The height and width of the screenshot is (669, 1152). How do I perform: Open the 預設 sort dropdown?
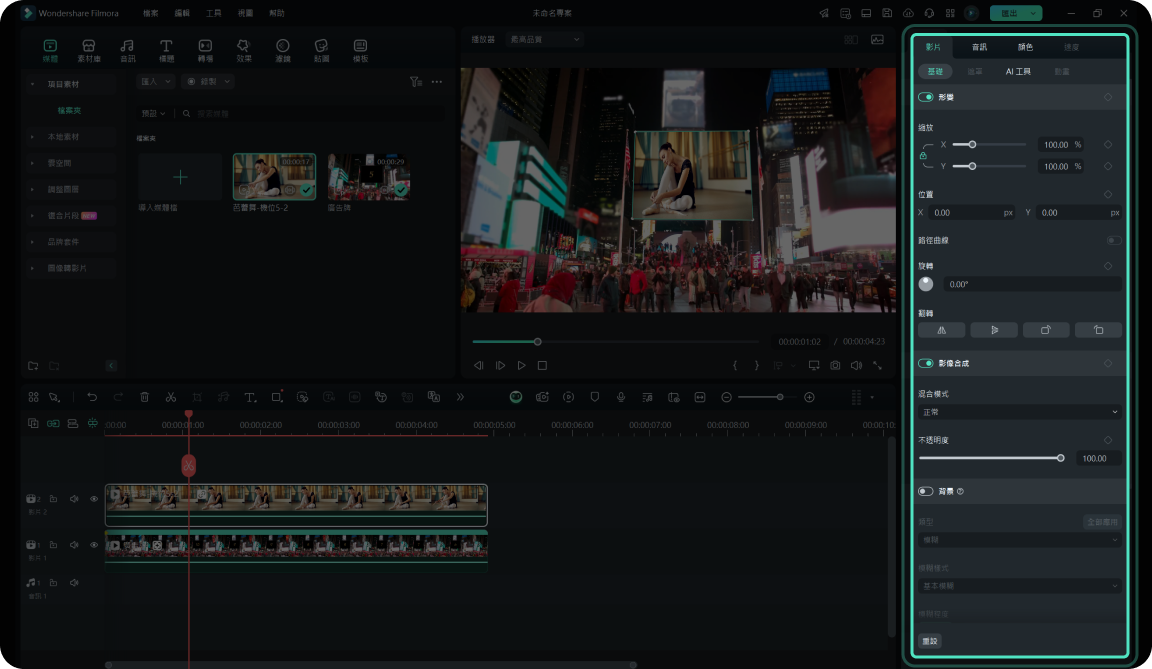[x=153, y=114]
